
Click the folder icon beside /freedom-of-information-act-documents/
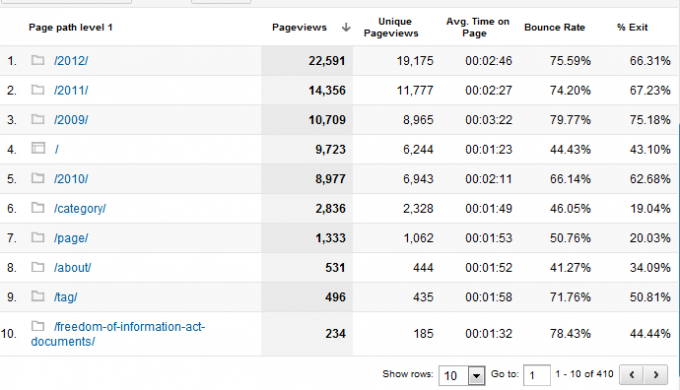click(38, 325)
